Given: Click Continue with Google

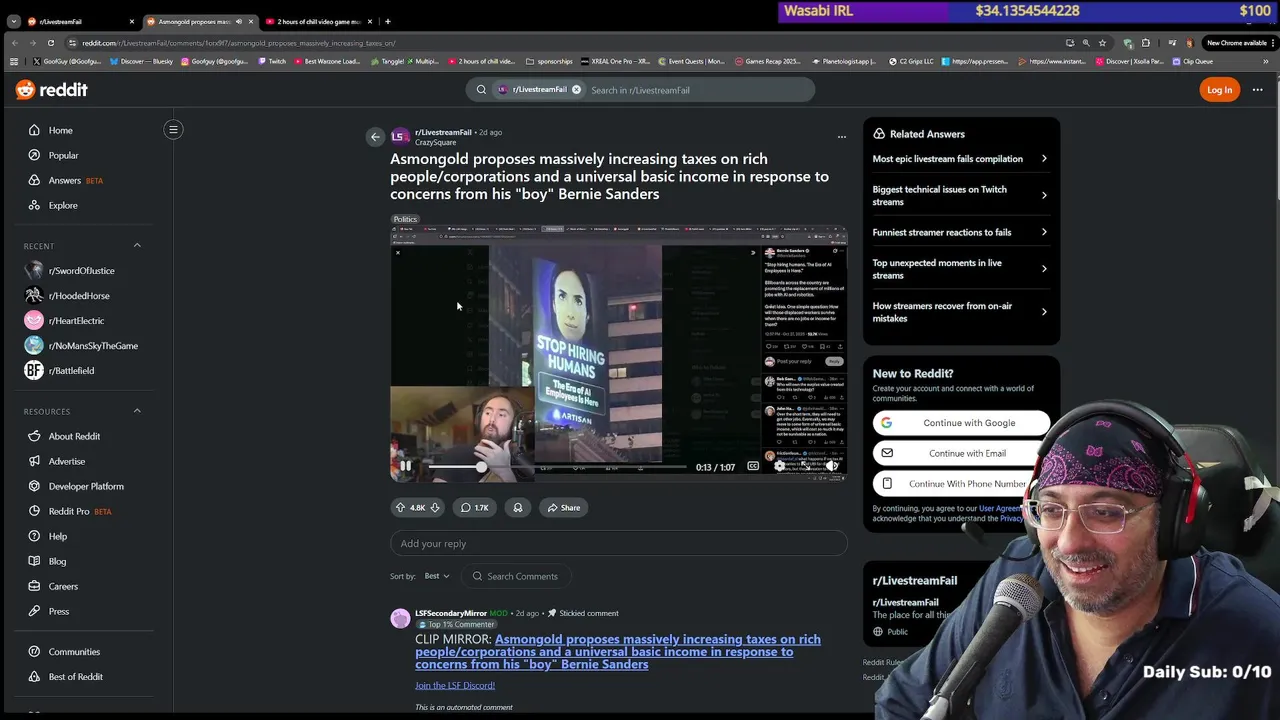Looking at the screenshot, I should pos(961,423).
